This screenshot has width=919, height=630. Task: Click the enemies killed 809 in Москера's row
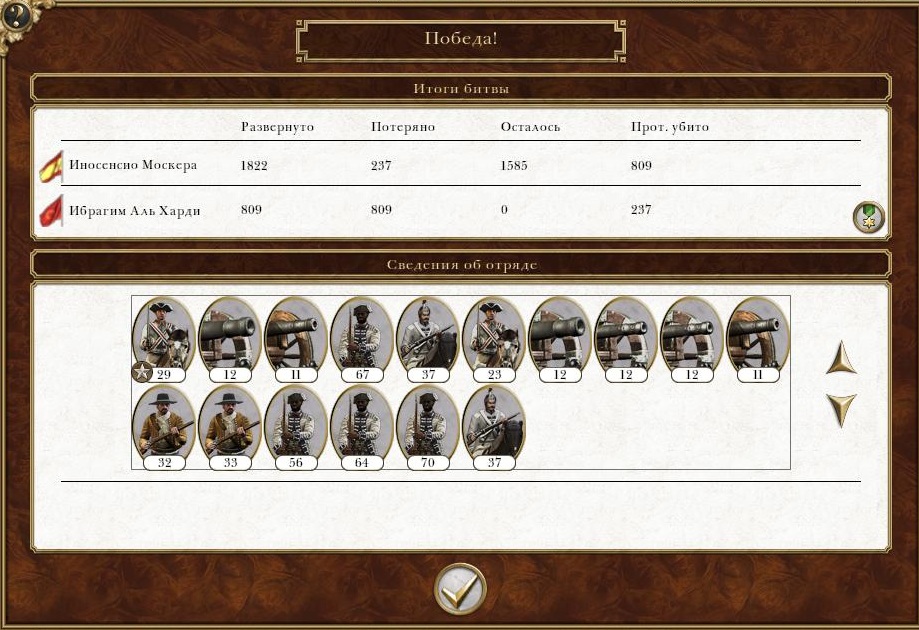641,165
